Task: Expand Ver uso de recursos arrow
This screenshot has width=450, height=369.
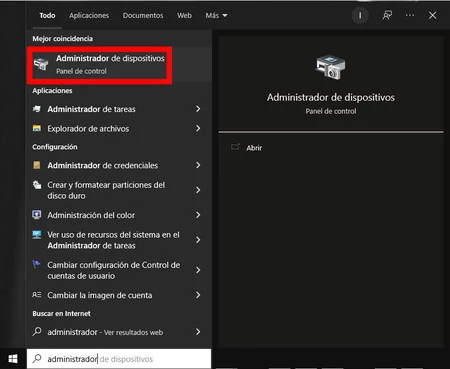Action: pos(198,240)
